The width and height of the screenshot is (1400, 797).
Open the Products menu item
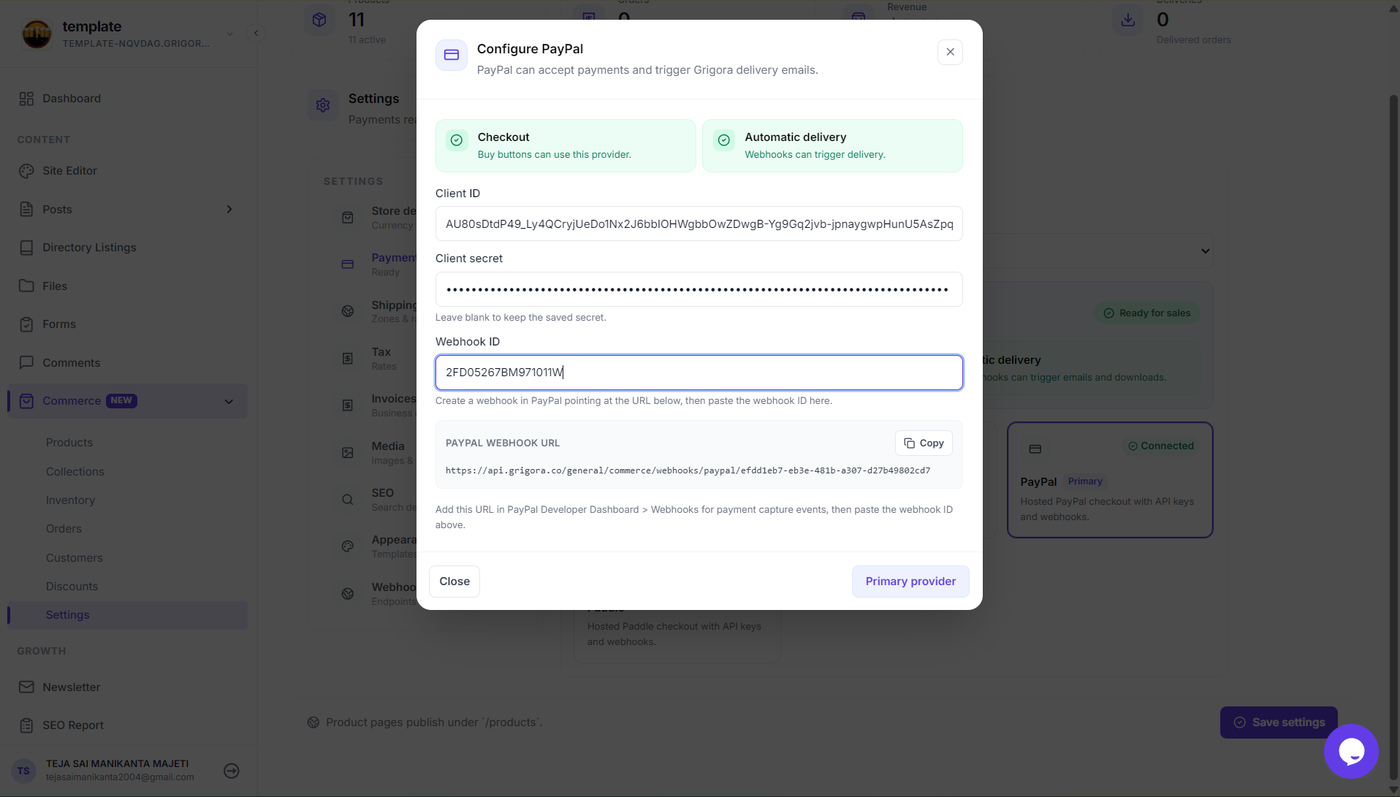coord(69,442)
